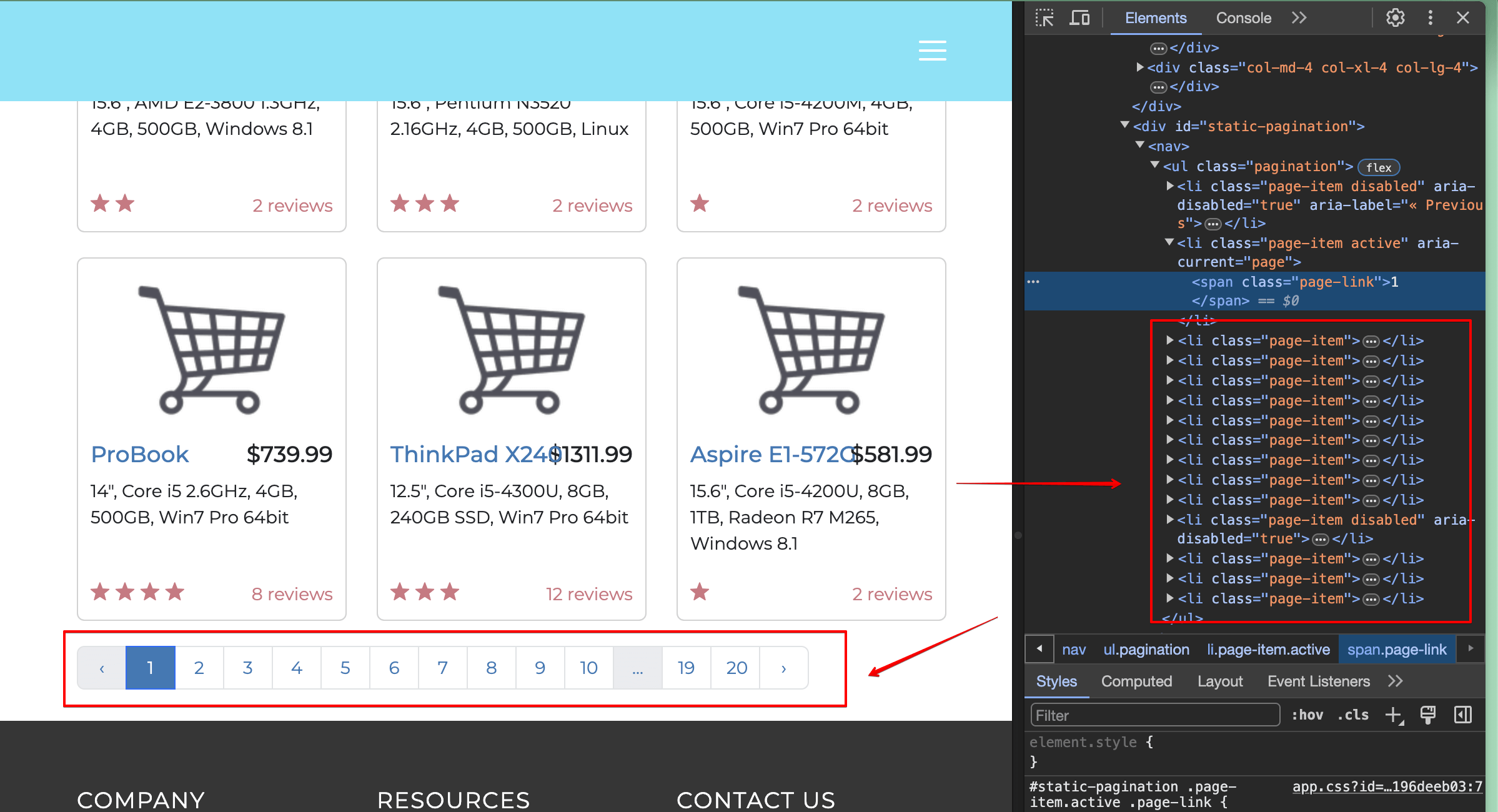Switch to the Console tab

point(1243,18)
